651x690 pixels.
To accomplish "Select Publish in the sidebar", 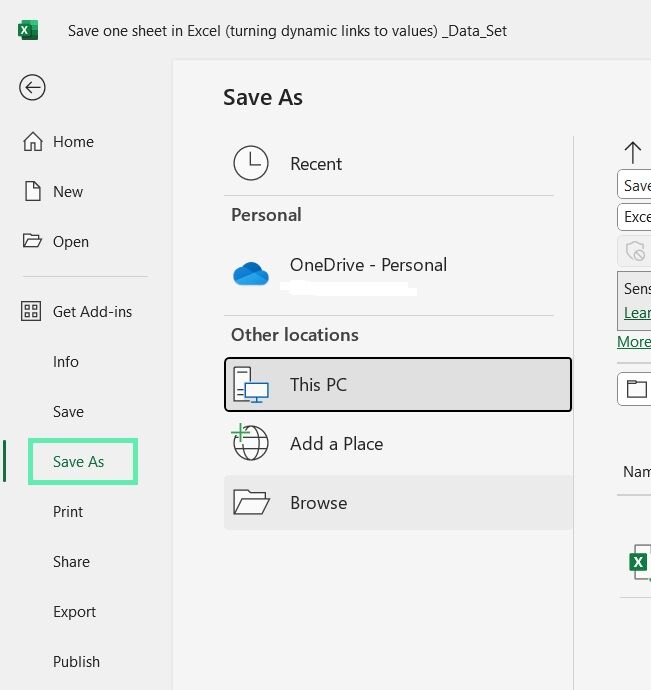I will (76, 662).
